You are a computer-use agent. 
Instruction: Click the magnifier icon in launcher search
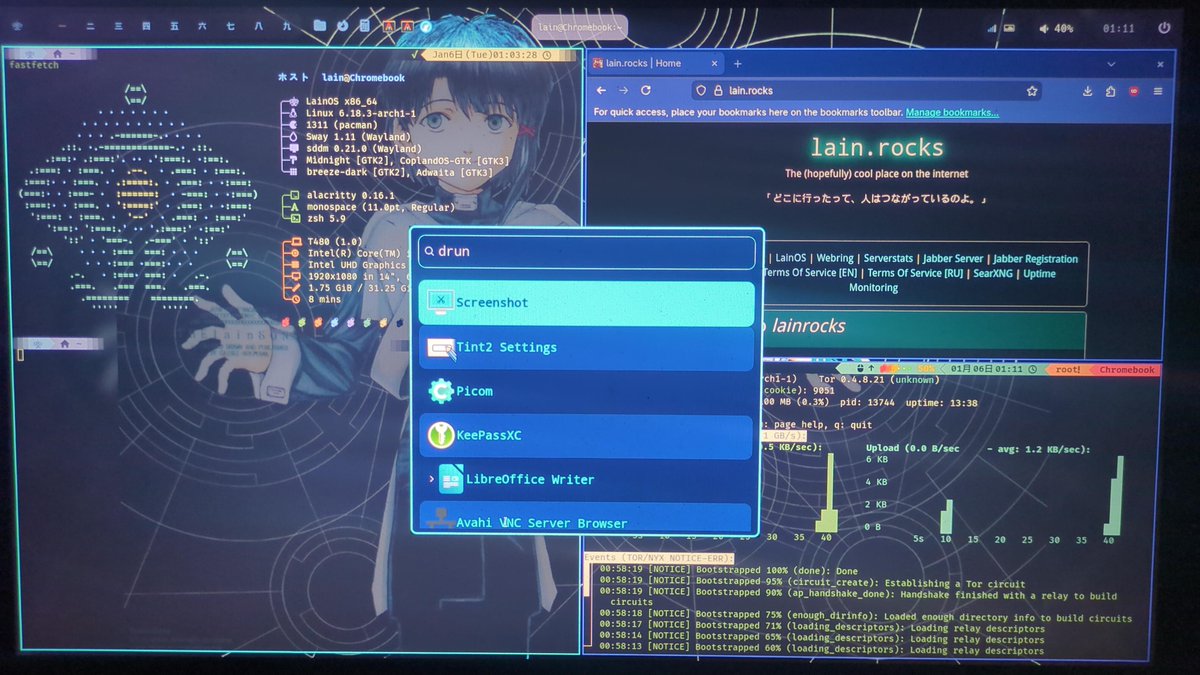427,252
